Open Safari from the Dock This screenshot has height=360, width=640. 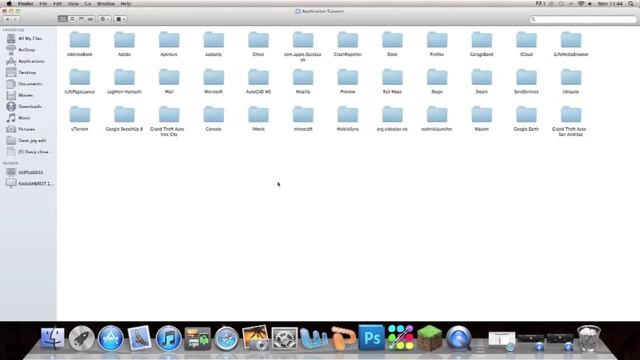pyautogui.click(x=227, y=339)
